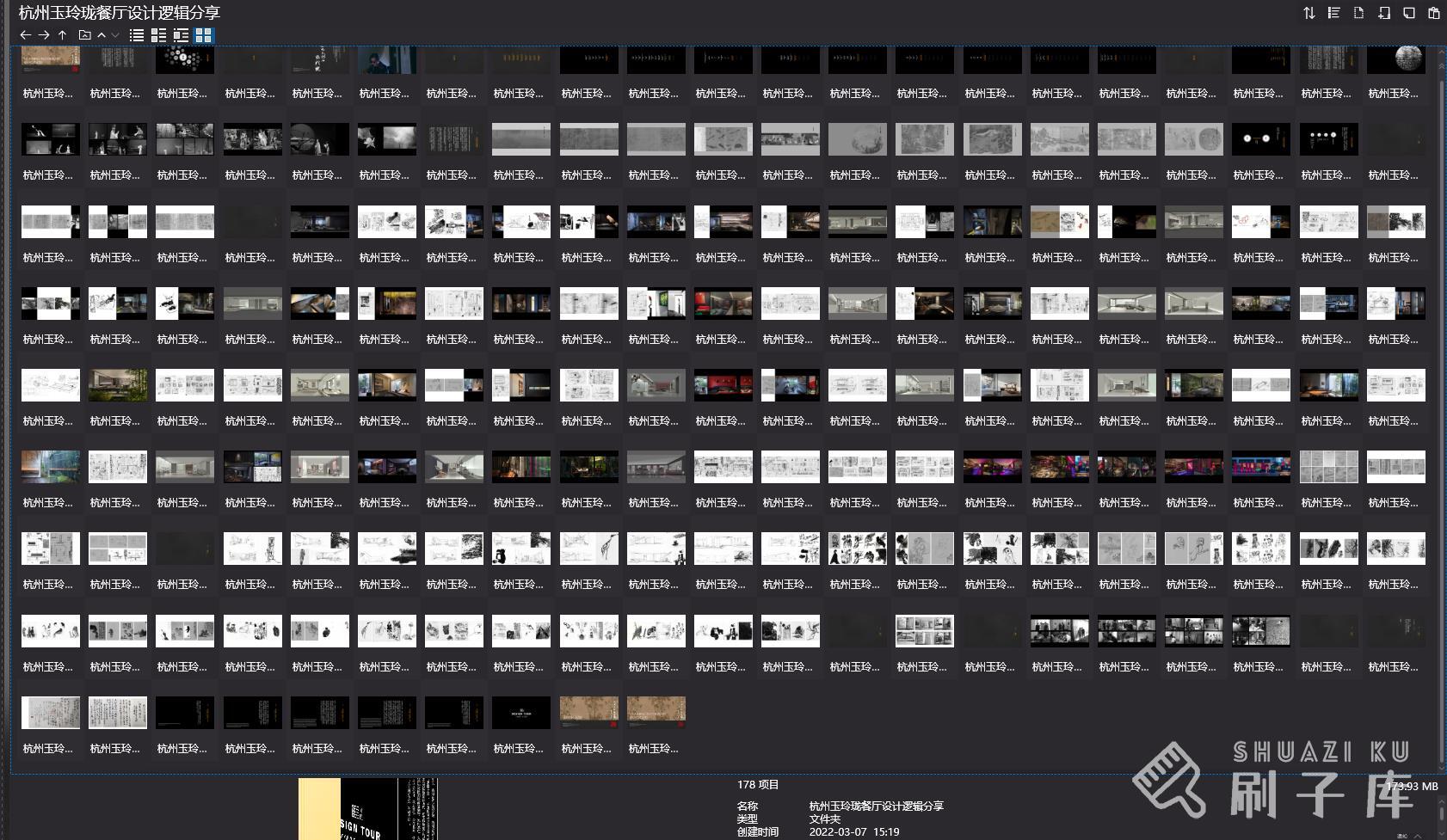Switch to content tile view

181,35
